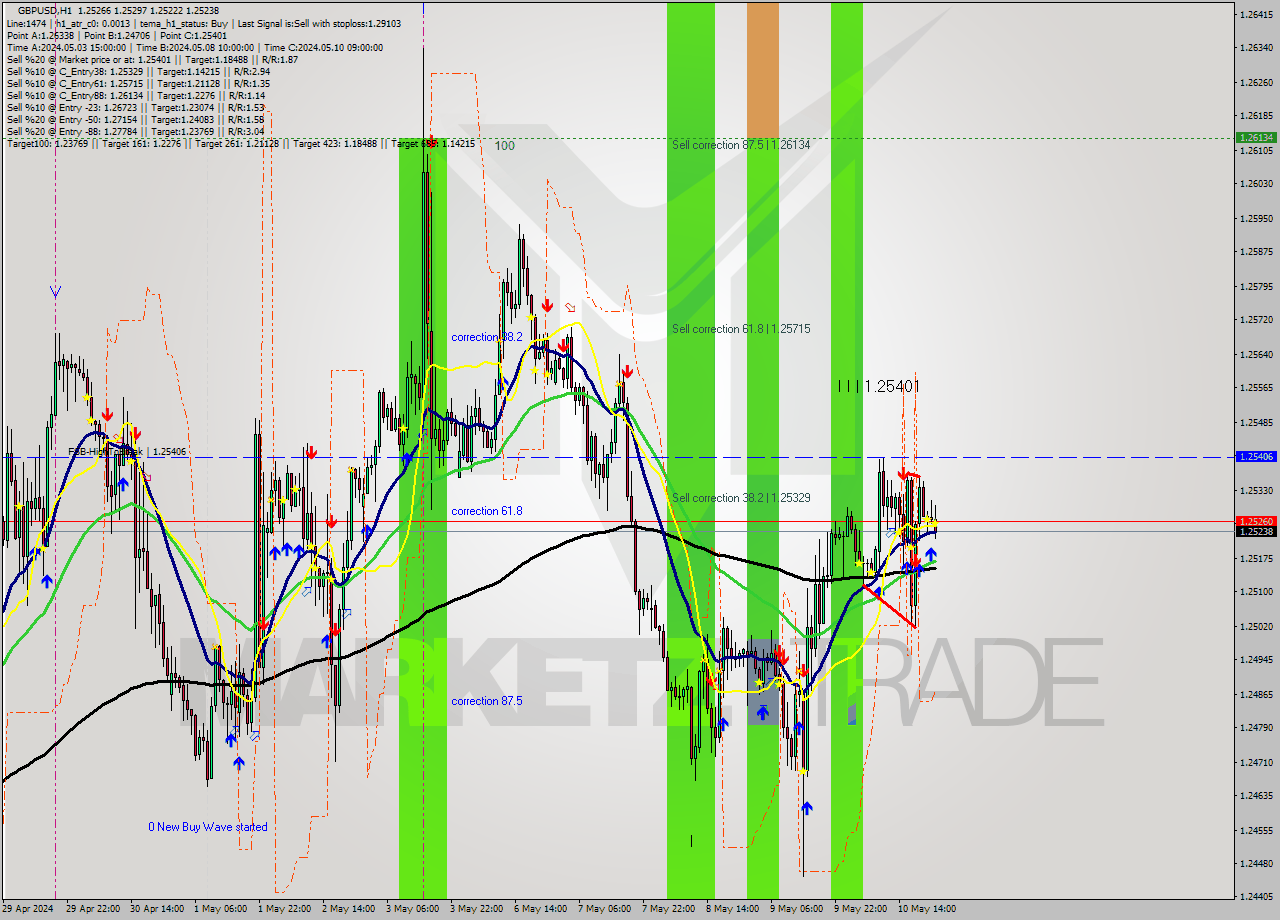Click the 1.24790 price axis label
Viewport: 1280px width, 920px height.
tap(1258, 728)
